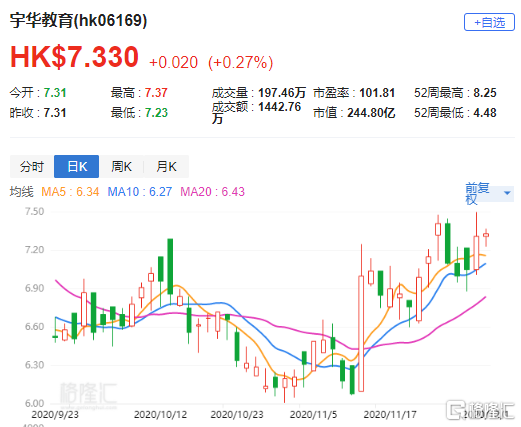Click the MA20 : 6.43 indicator label

(x=212, y=192)
